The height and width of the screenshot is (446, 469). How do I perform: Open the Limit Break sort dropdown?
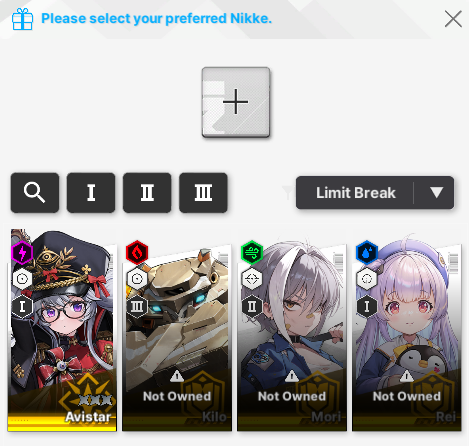[x=375, y=193]
